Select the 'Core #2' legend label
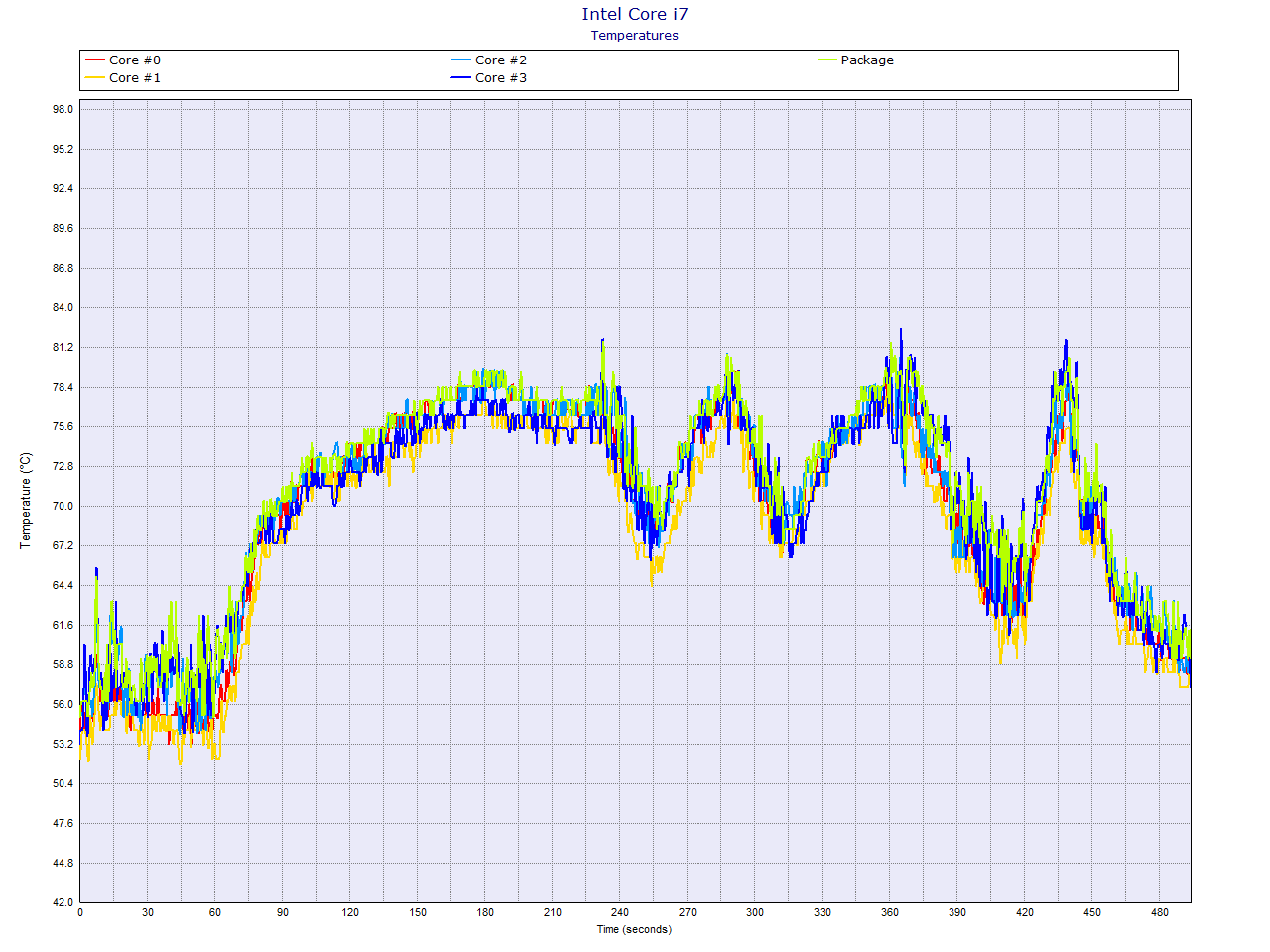 [501, 60]
